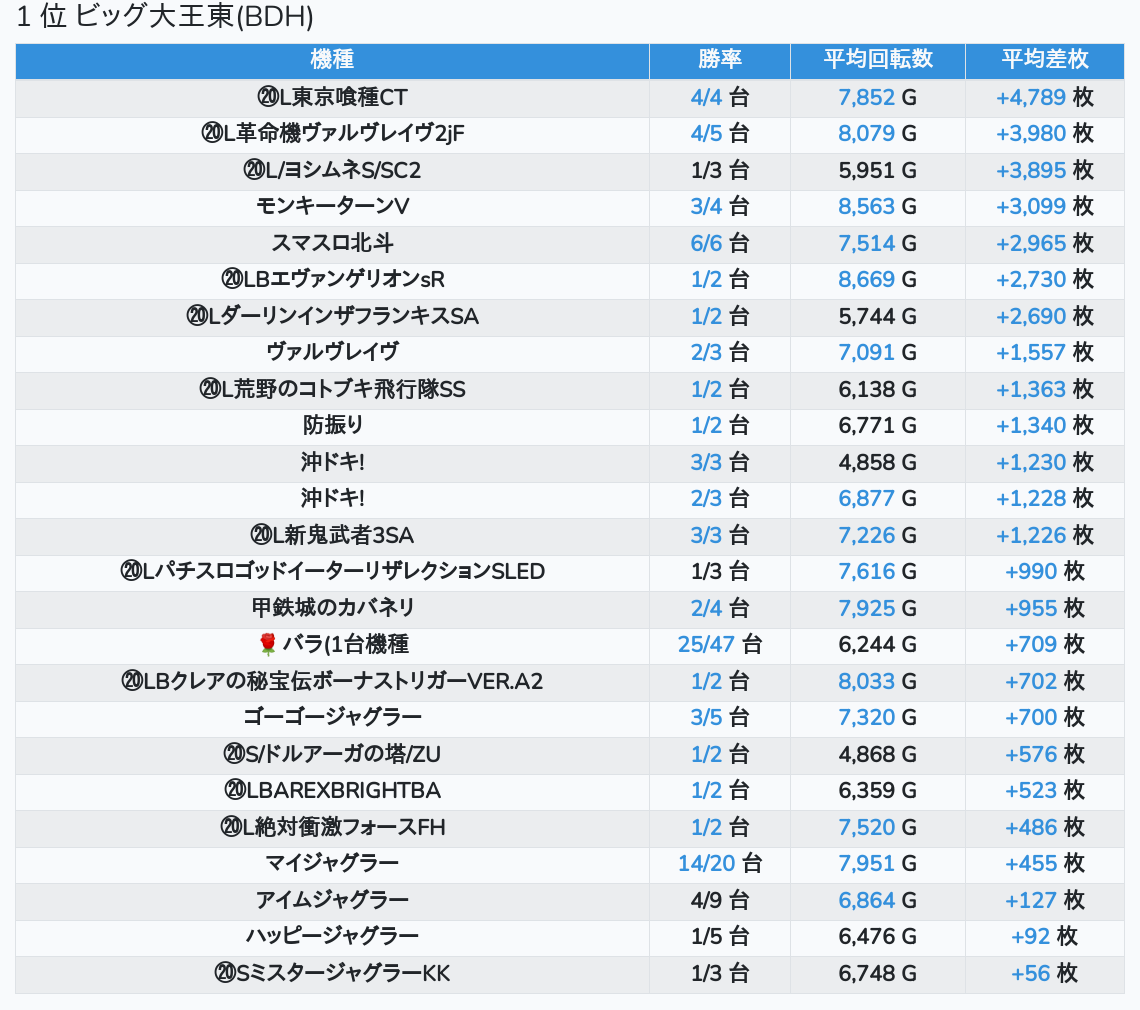Click the 14/20 win rate for マイジャグラー

(706, 863)
